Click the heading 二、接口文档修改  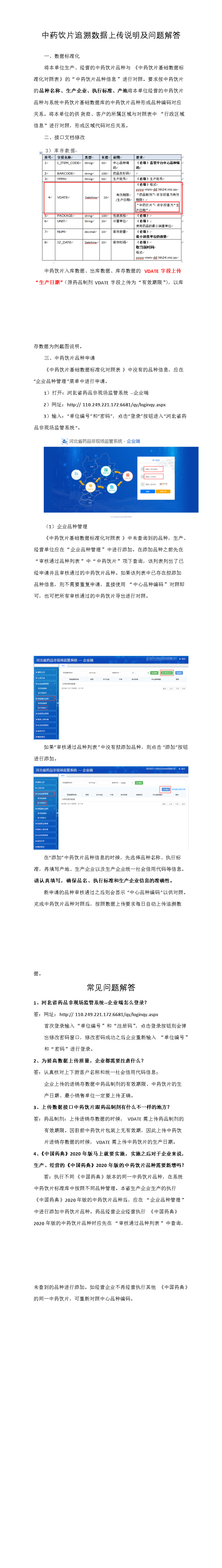[65, 137]
